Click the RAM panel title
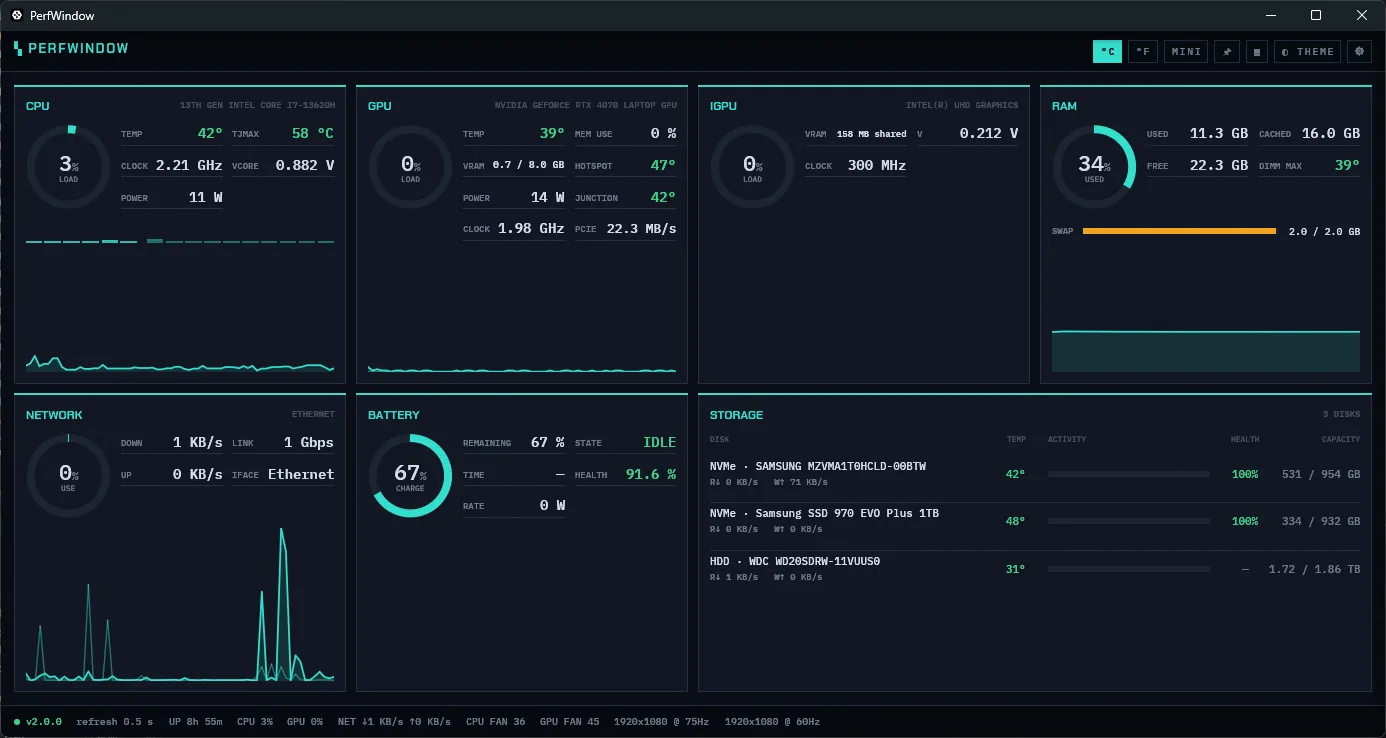The image size is (1386, 738). [x=1064, y=106]
